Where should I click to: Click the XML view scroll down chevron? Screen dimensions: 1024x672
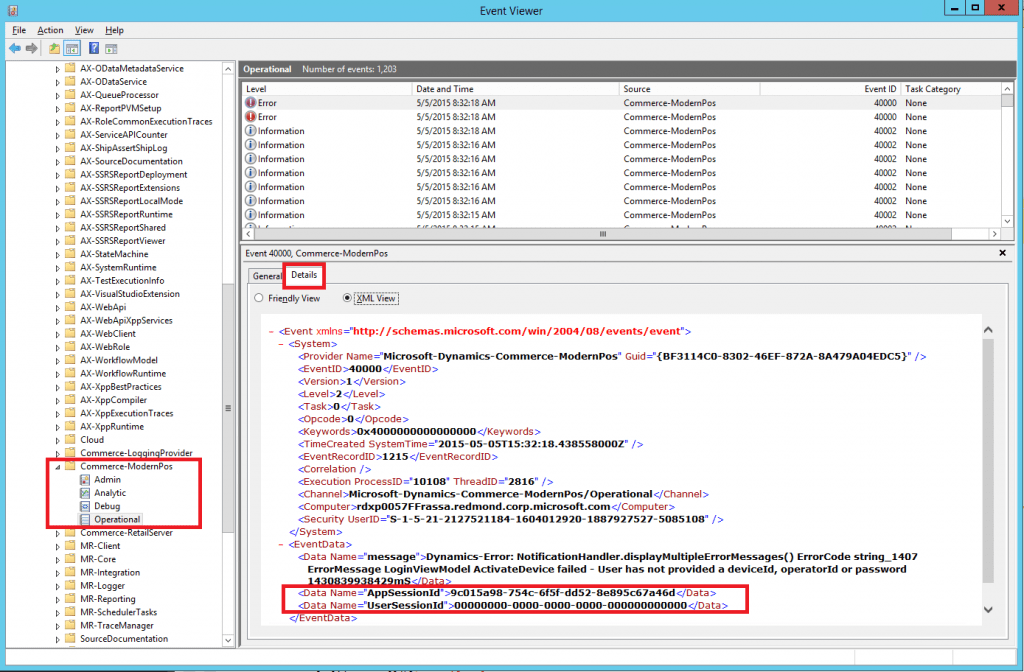point(988,609)
